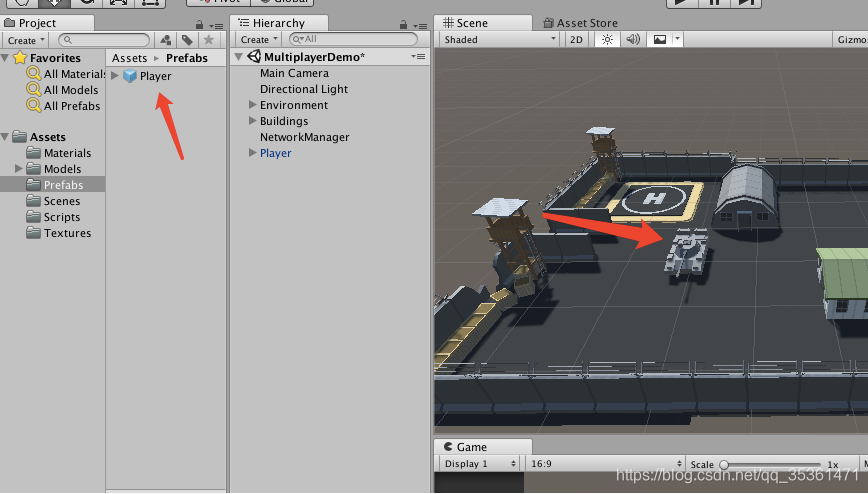Screen dimensions: 868x494
Task: Open Shaded draw mode dropdown
Action: 500,39
